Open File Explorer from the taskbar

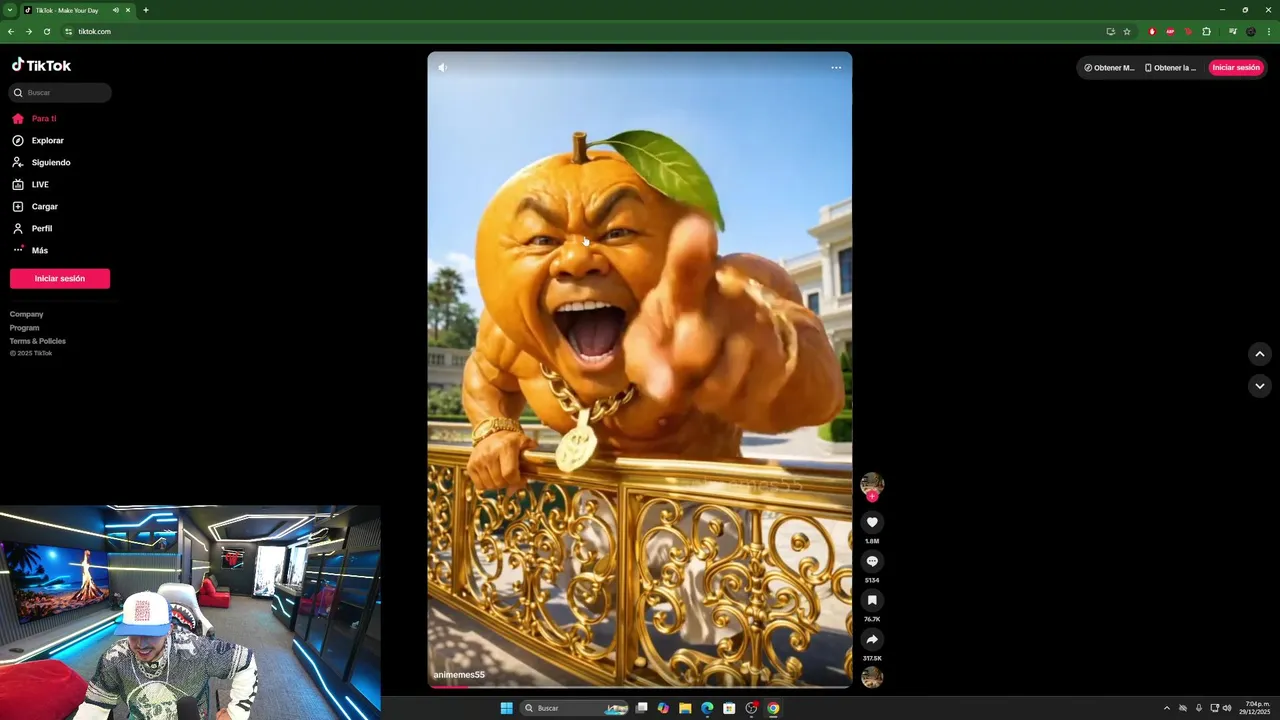[685, 708]
